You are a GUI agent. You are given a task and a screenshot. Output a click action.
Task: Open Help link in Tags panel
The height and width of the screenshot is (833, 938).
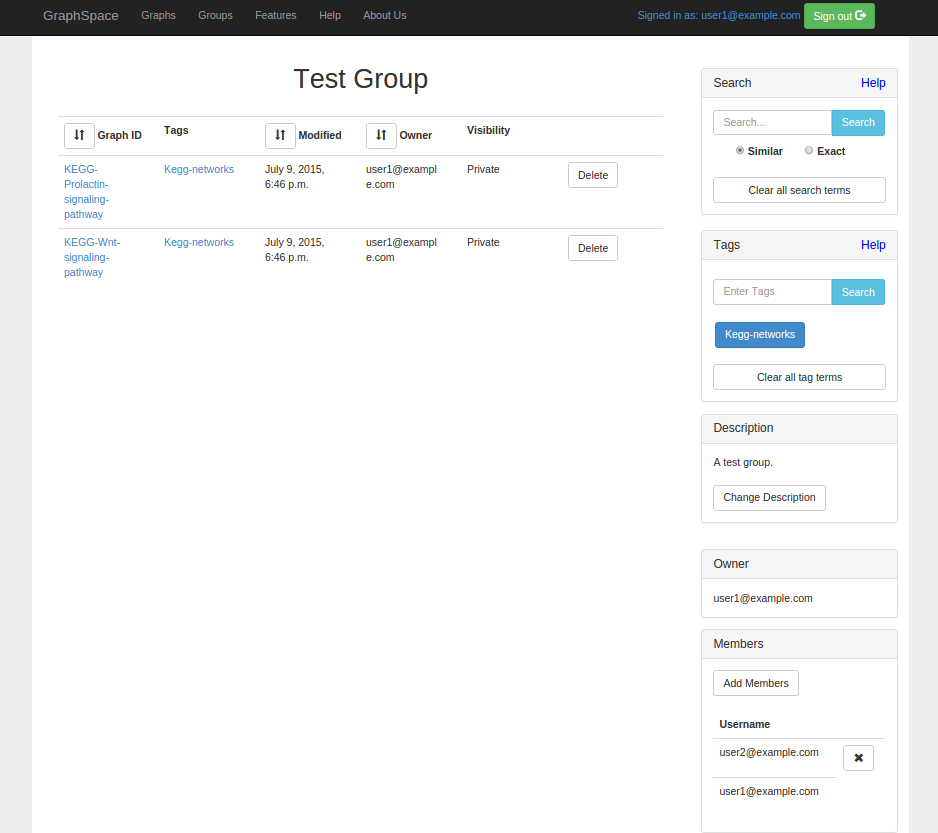click(x=873, y=245)
